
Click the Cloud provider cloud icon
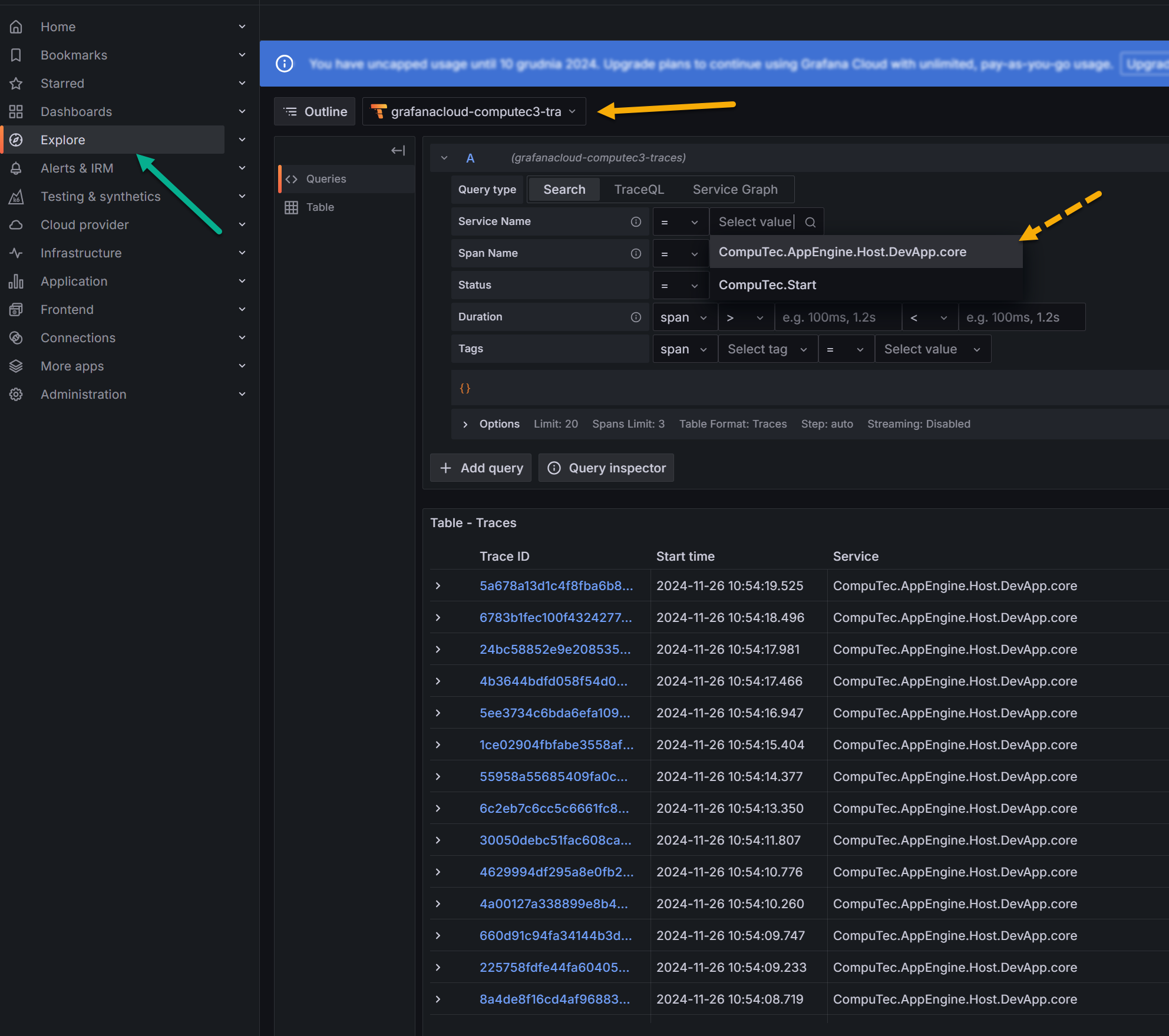pos(16,224)
